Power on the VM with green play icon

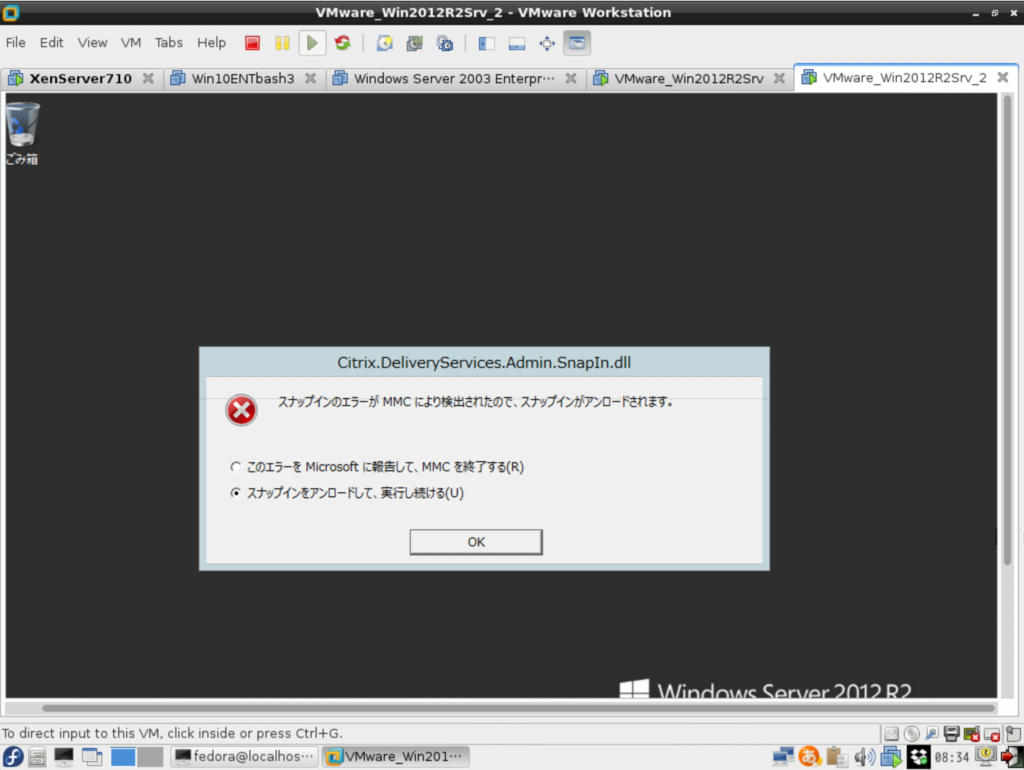pyautogui.click(x=312, y=43)
